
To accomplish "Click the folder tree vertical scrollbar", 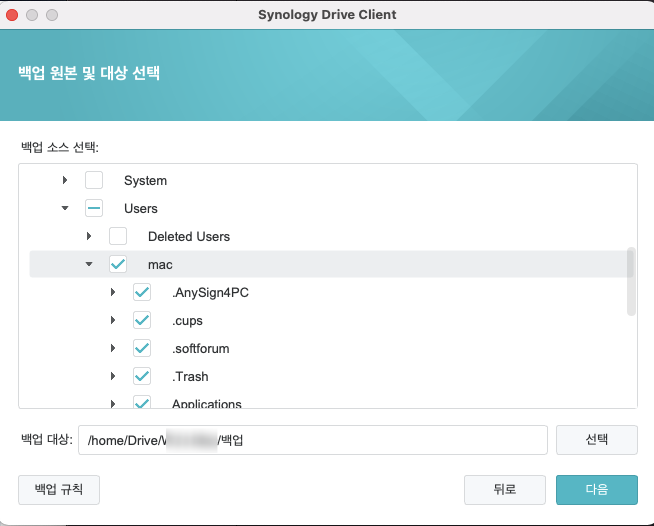I will 631,282.
